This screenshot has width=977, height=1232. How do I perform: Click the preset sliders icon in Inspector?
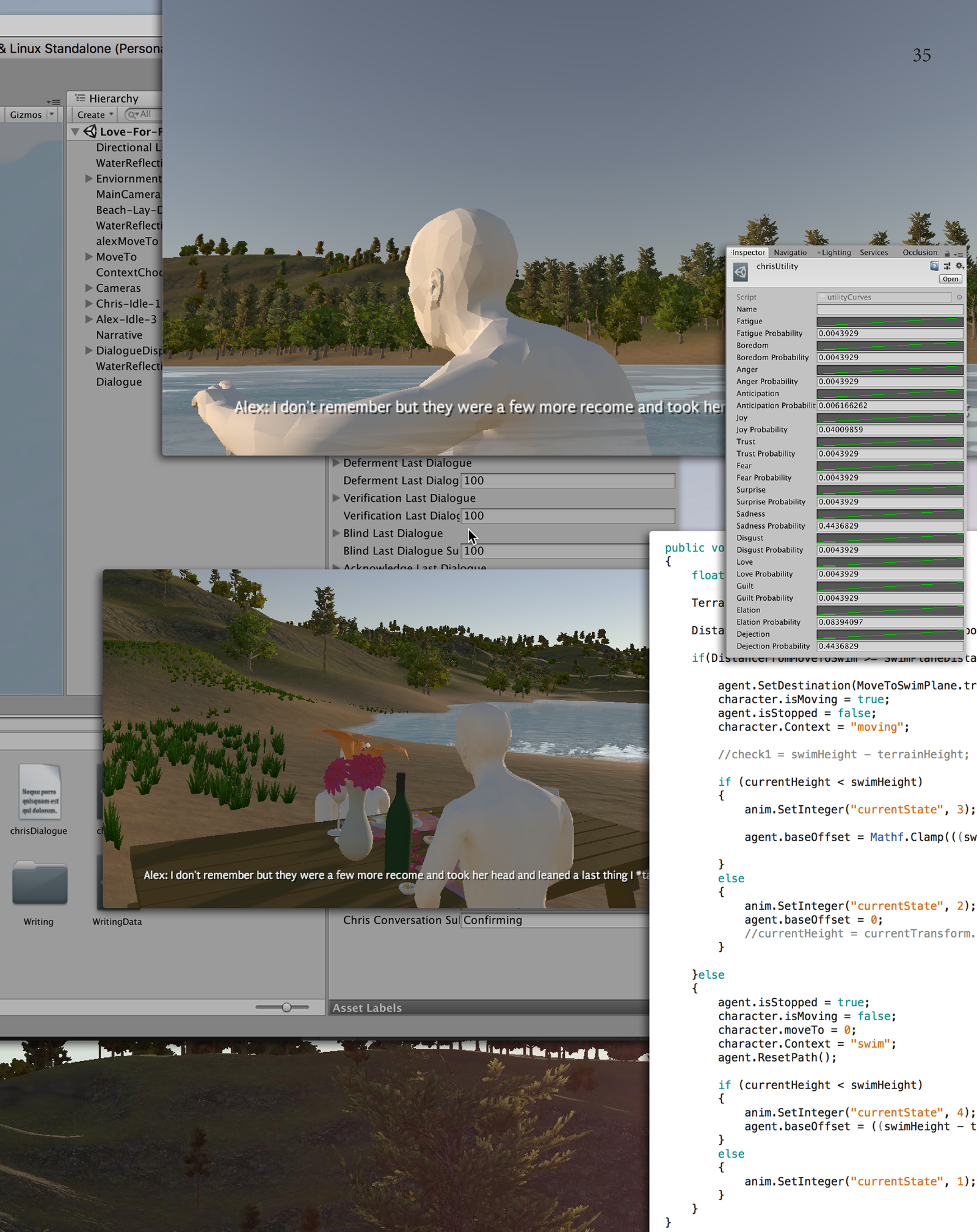pos(946,266)
